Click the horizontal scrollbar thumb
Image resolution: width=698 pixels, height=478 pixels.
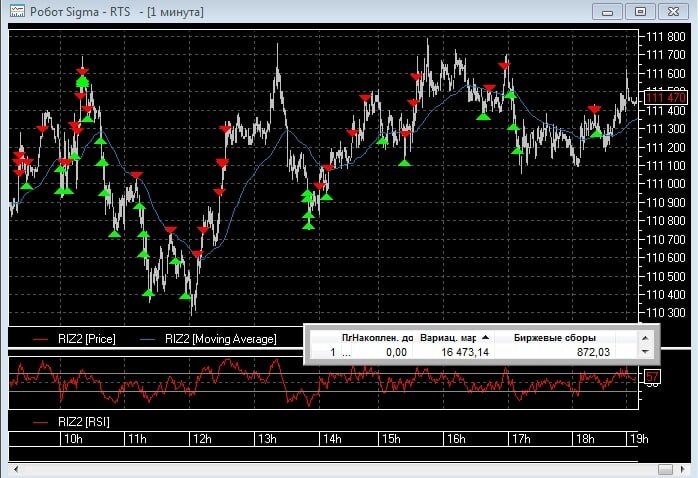pyautogui.click(x=666, y=469)
